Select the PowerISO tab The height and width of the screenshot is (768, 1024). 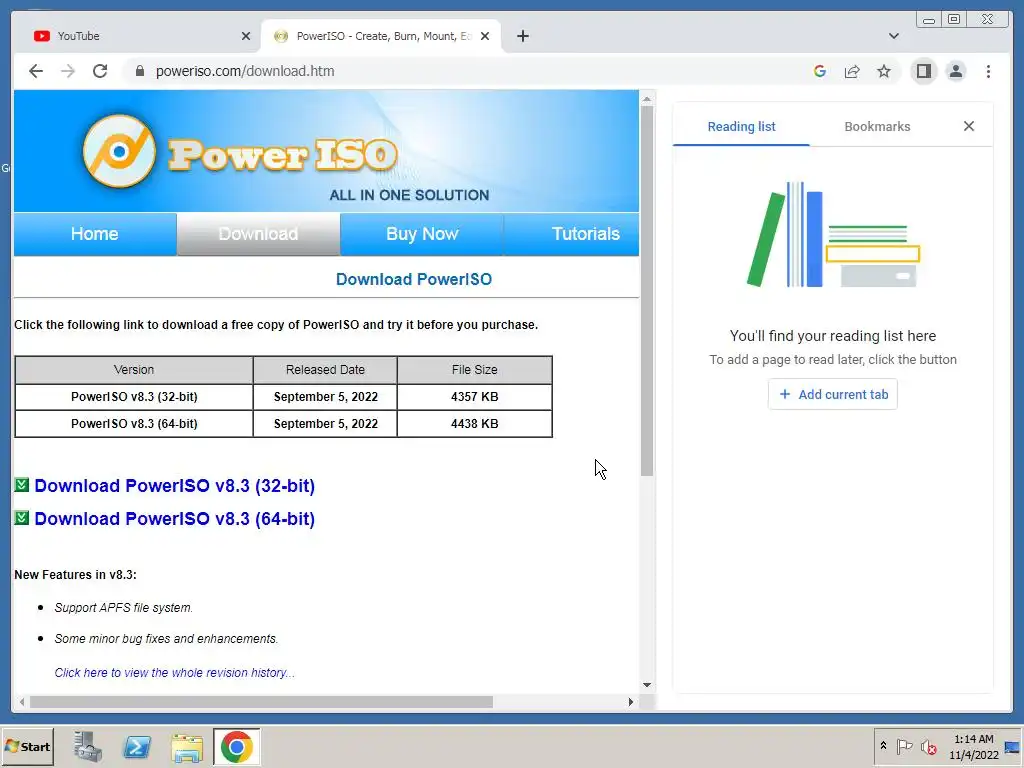tap(381, 36)
